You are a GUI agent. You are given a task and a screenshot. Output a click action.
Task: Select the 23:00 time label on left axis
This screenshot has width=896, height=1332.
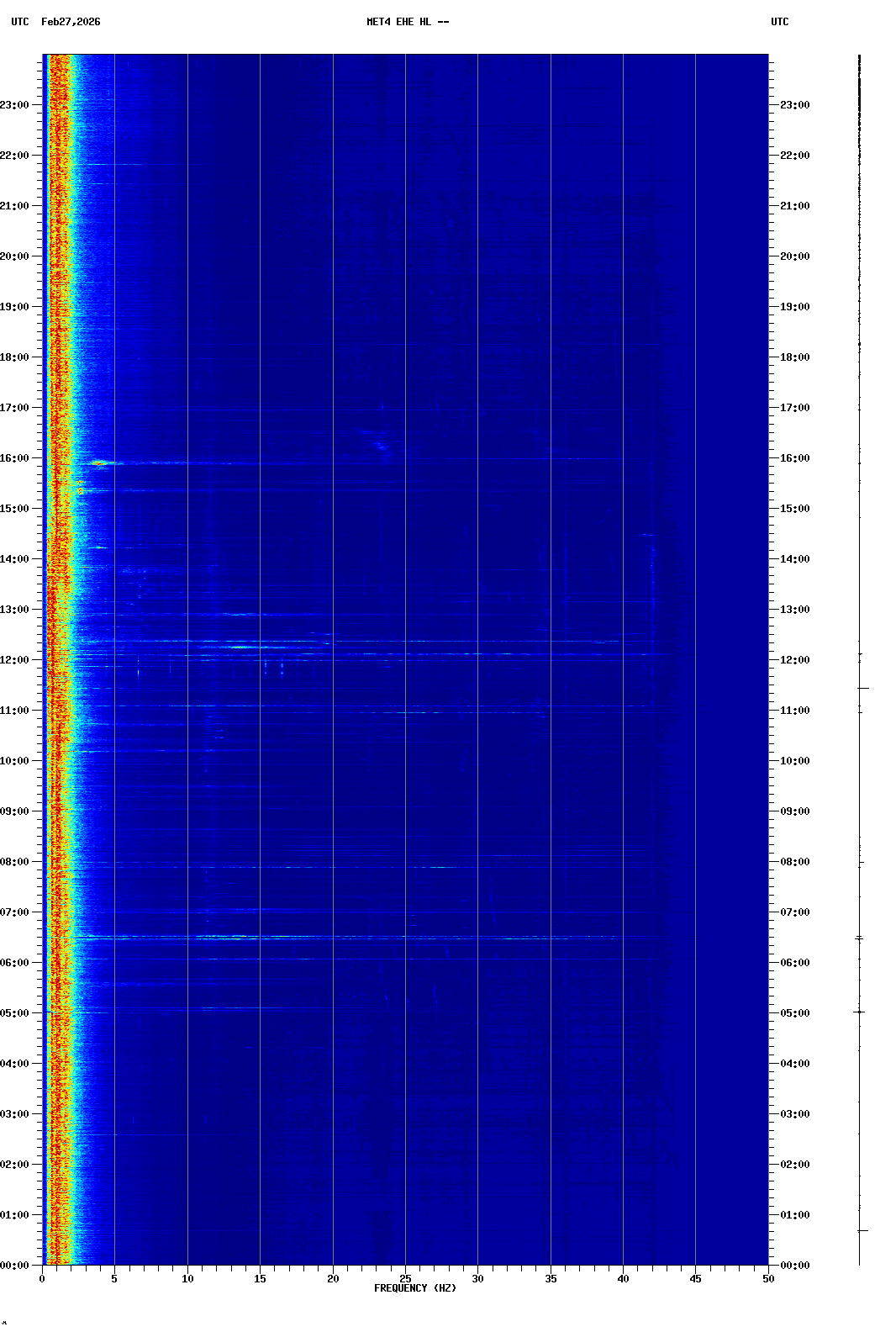tap(14, 105)
